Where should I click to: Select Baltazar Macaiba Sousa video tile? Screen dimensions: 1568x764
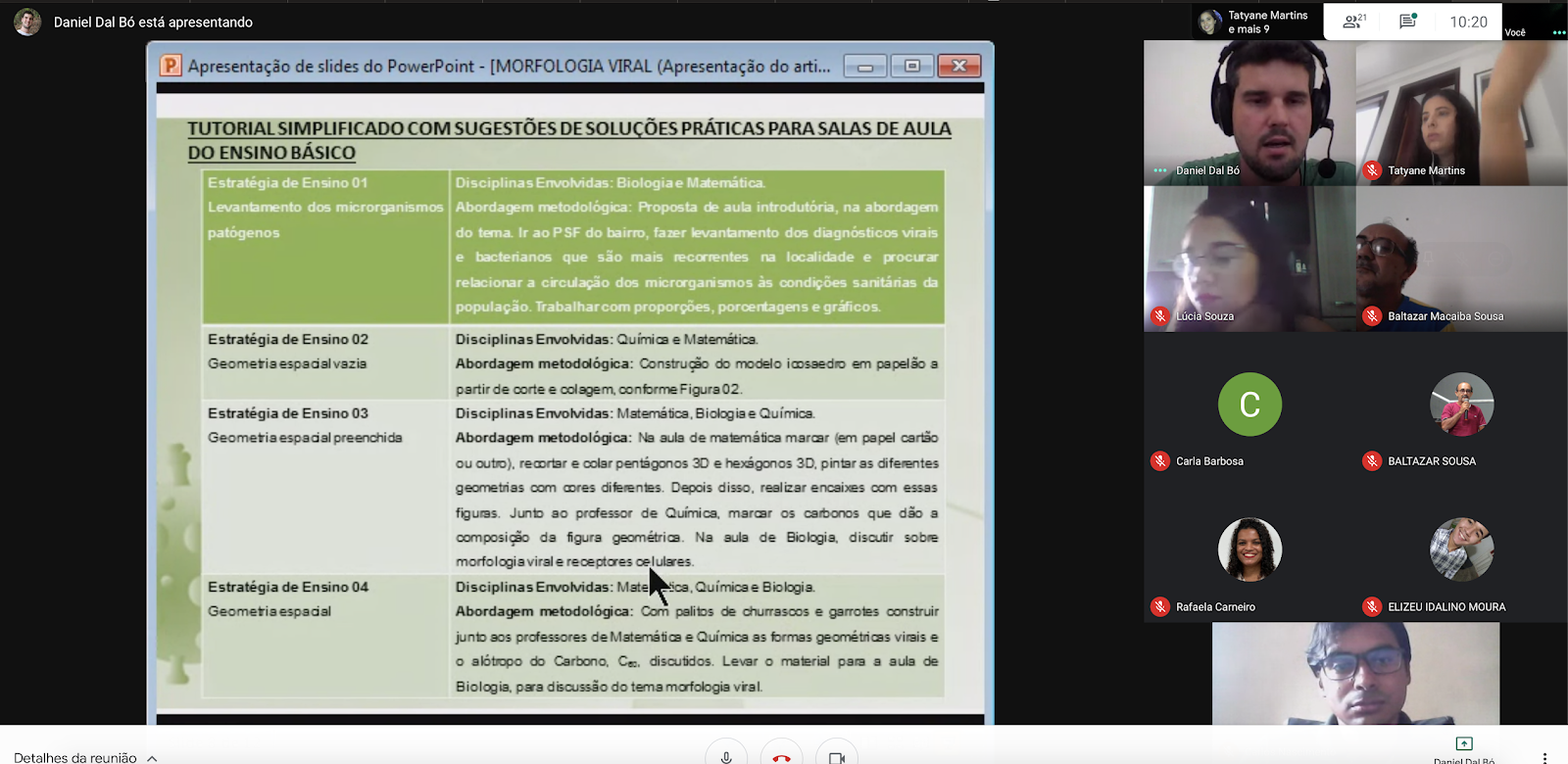[1462, 259]
